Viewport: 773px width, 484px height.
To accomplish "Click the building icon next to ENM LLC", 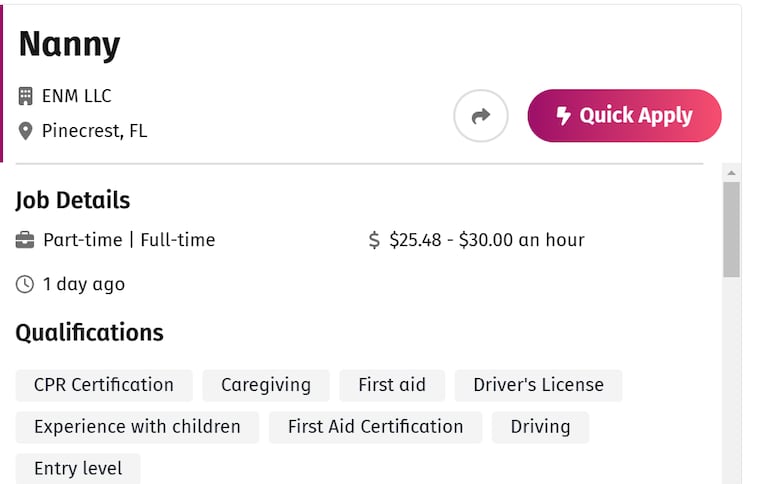I will [x=25, y=96].
